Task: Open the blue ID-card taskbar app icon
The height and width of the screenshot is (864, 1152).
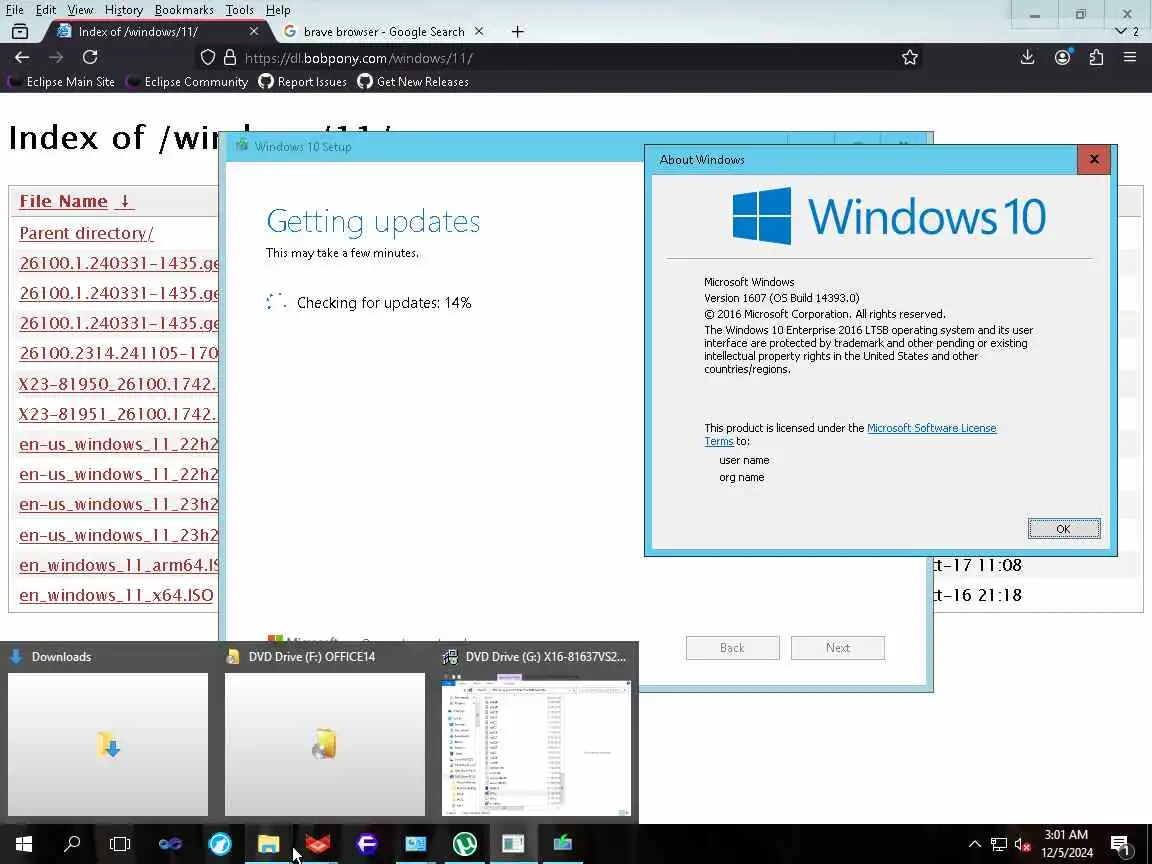Action: [x=415, y=843]
